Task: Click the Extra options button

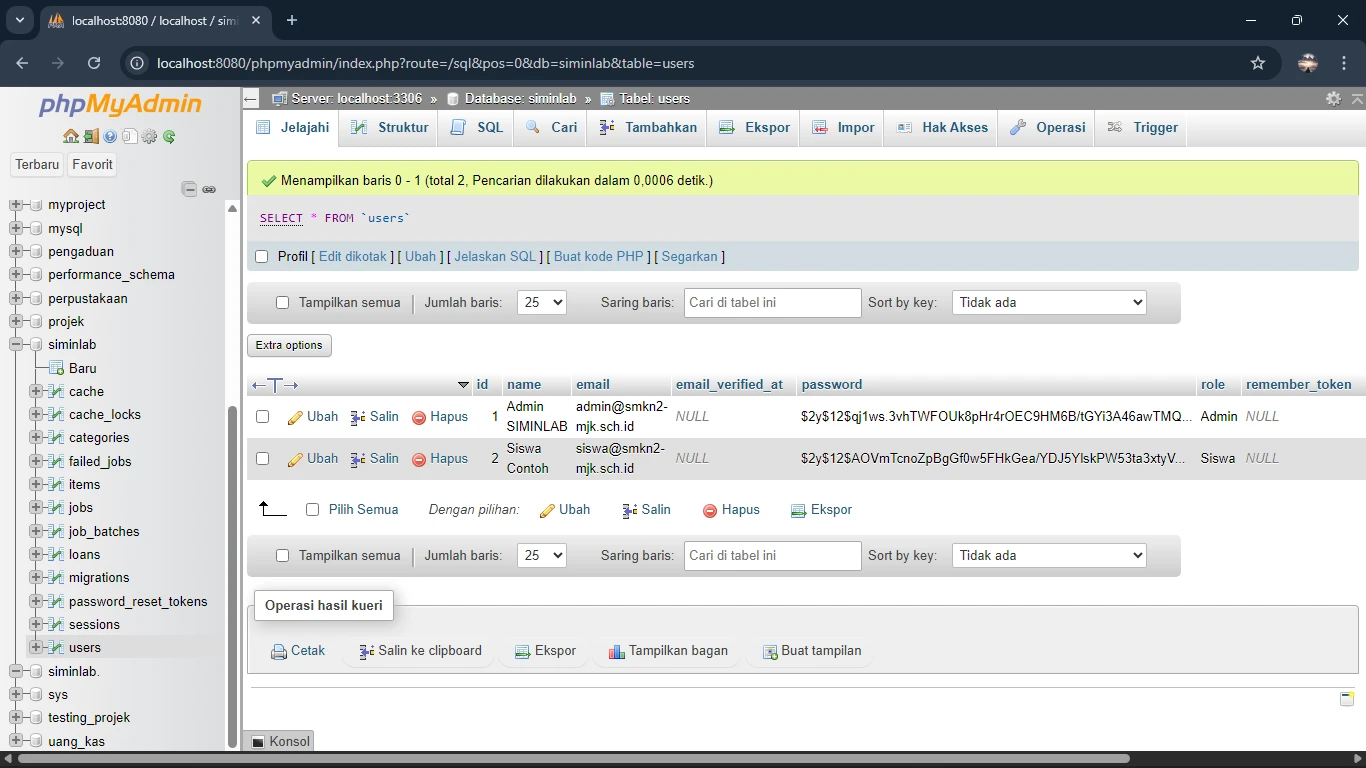Action: (x=289, y=345)
